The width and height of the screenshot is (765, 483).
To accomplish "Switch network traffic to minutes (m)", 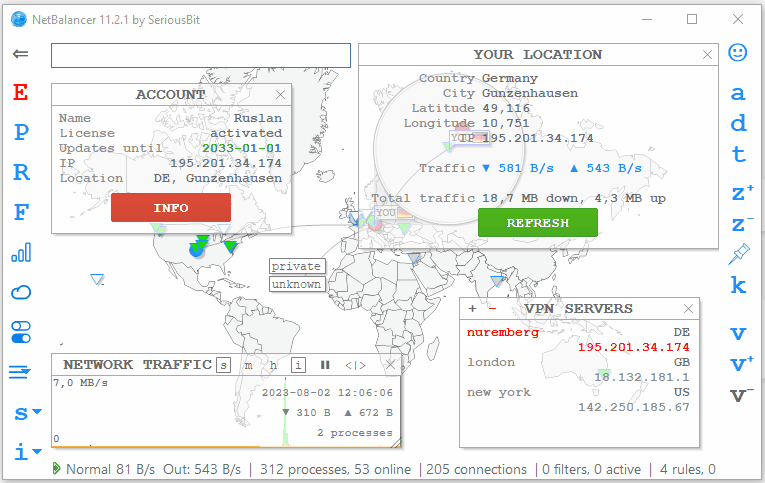I will (249, 365).
